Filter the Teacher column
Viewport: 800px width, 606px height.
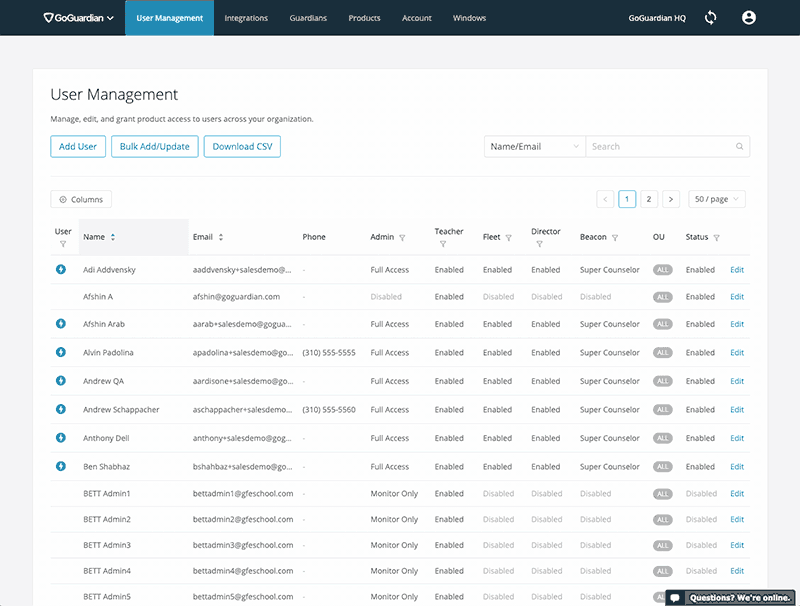click(443, 244)
